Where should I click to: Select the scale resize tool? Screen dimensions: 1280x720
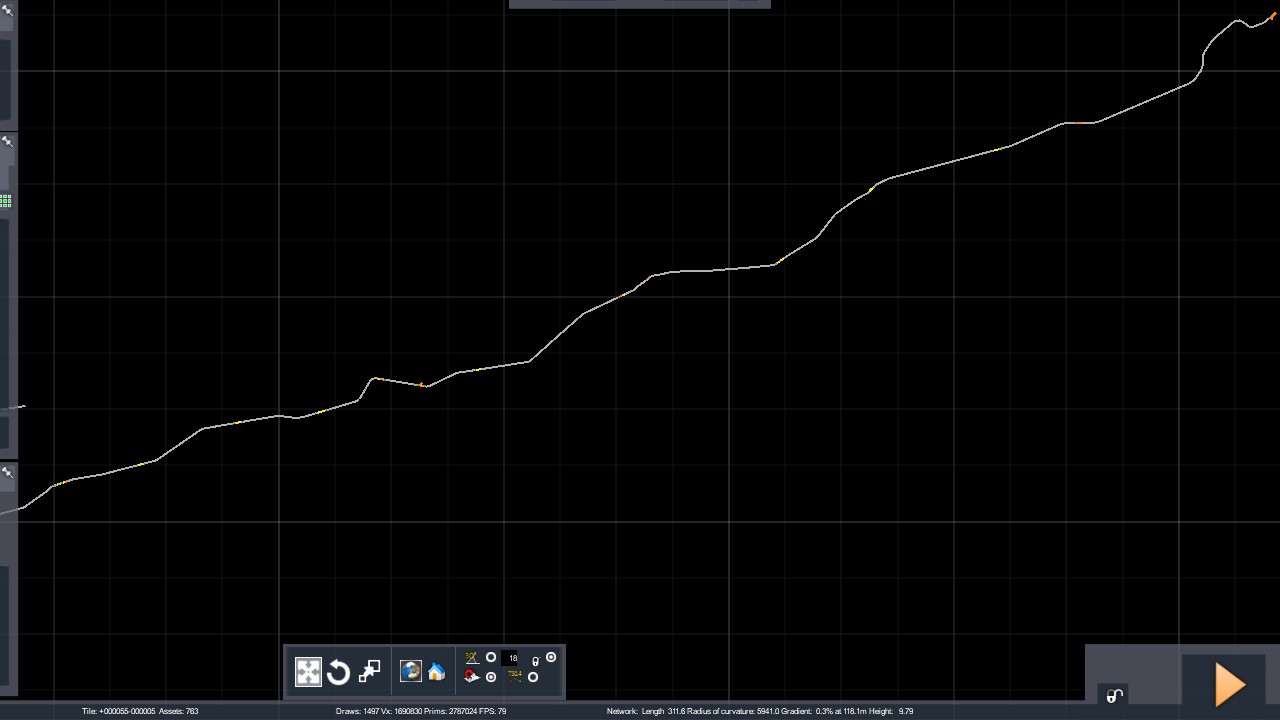[369, 672]
